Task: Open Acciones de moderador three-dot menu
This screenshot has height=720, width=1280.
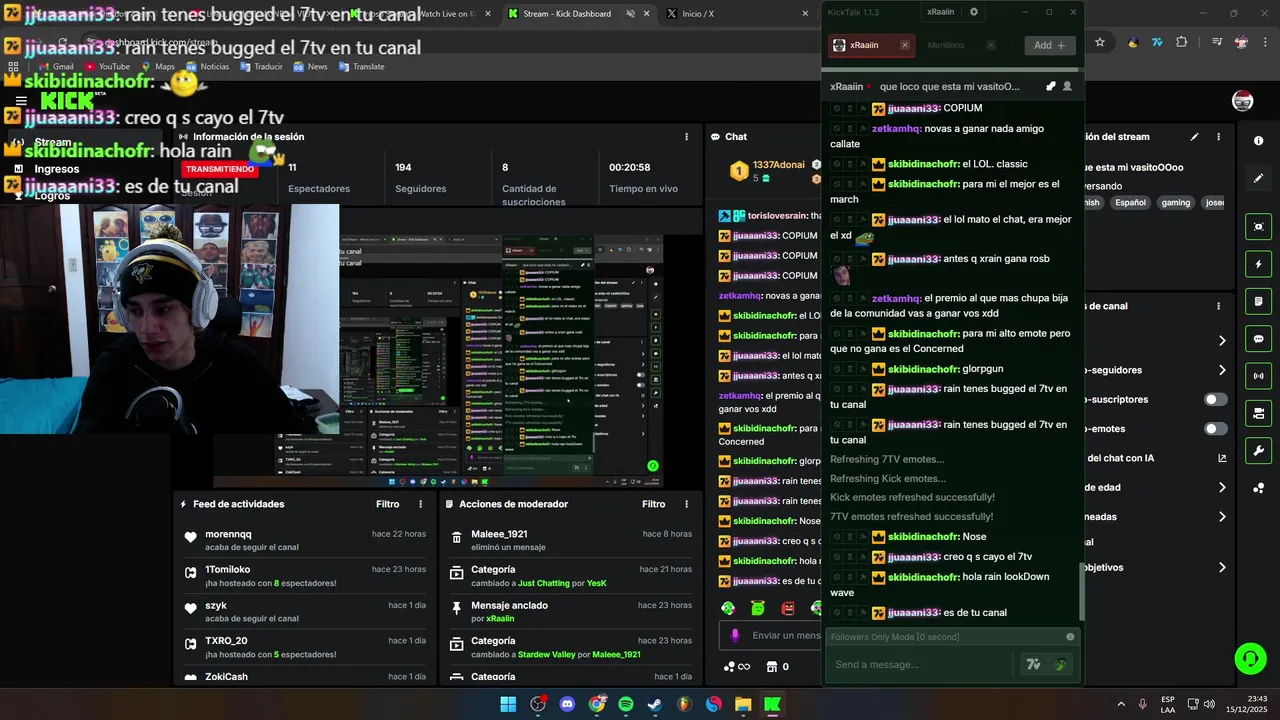Action: (686, 504)
